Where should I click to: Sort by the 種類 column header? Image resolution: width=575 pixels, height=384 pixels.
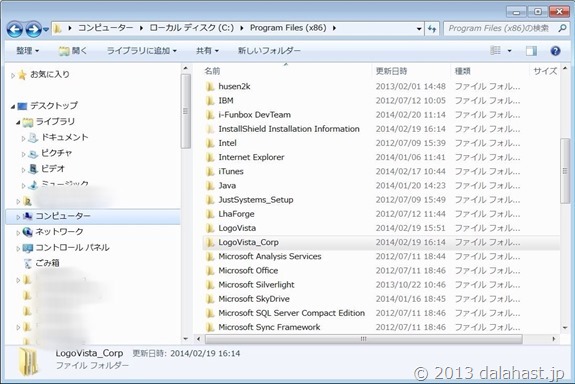coord(462,71)
